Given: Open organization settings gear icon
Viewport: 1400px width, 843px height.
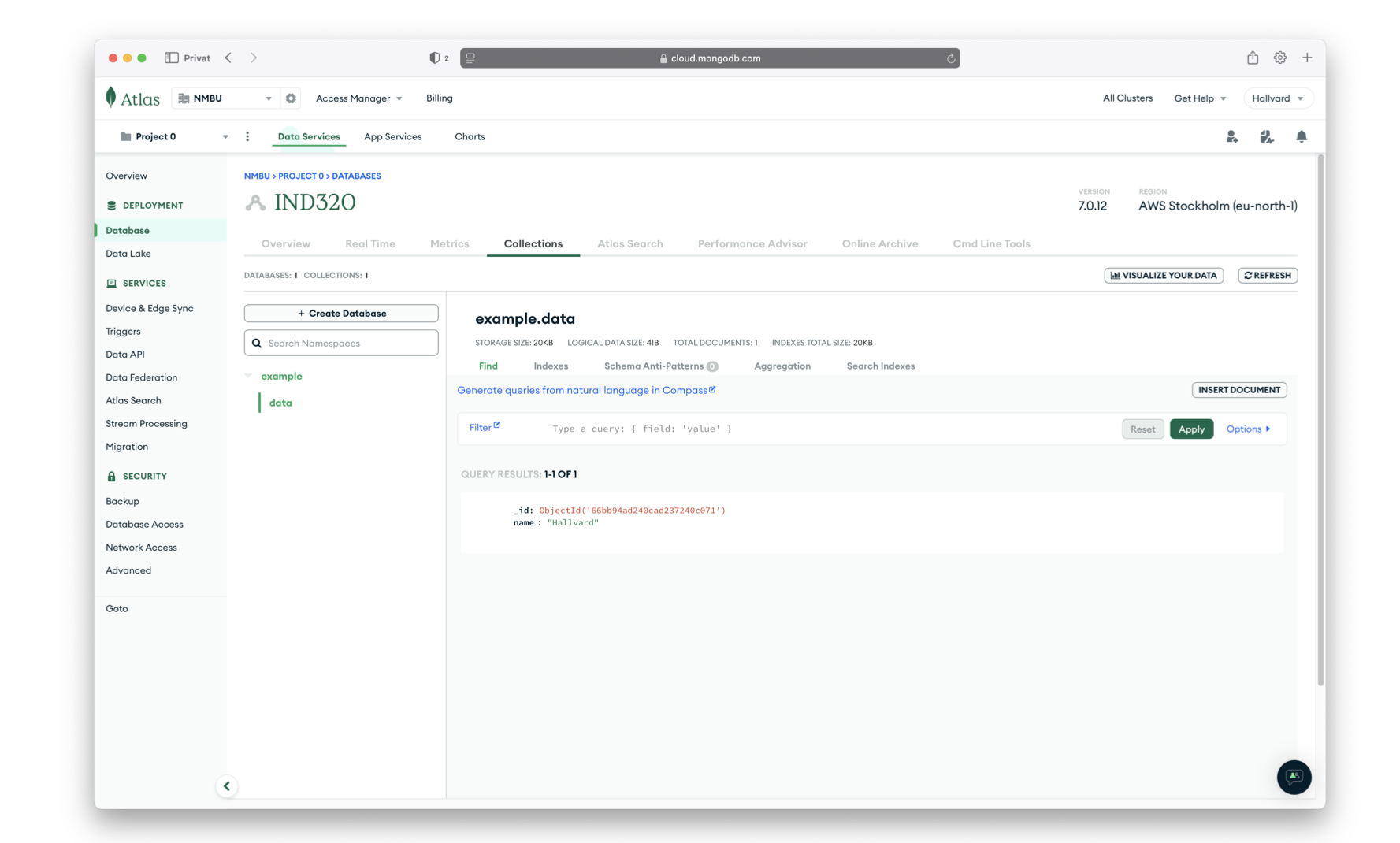Looking at the screenshot, I should (x=291, y=98).
